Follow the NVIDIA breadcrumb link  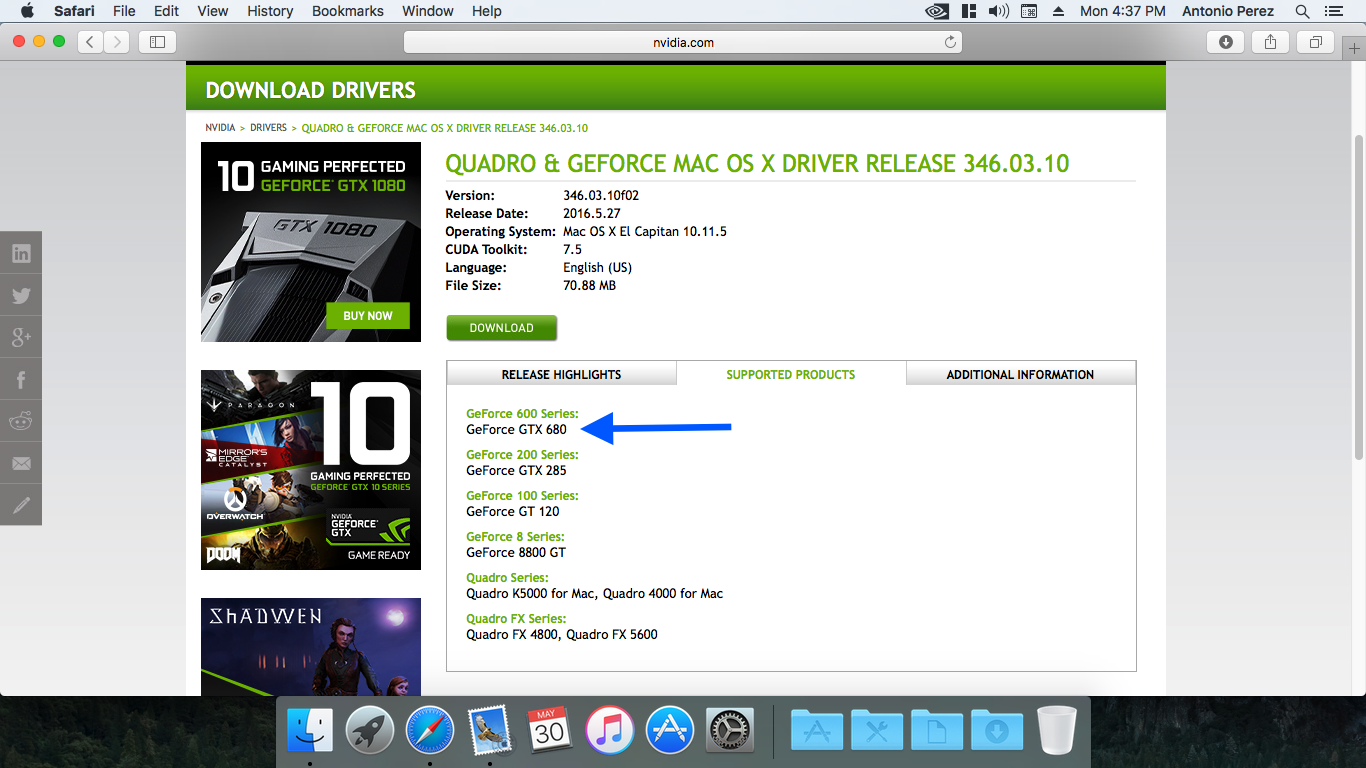coord(220,128)
